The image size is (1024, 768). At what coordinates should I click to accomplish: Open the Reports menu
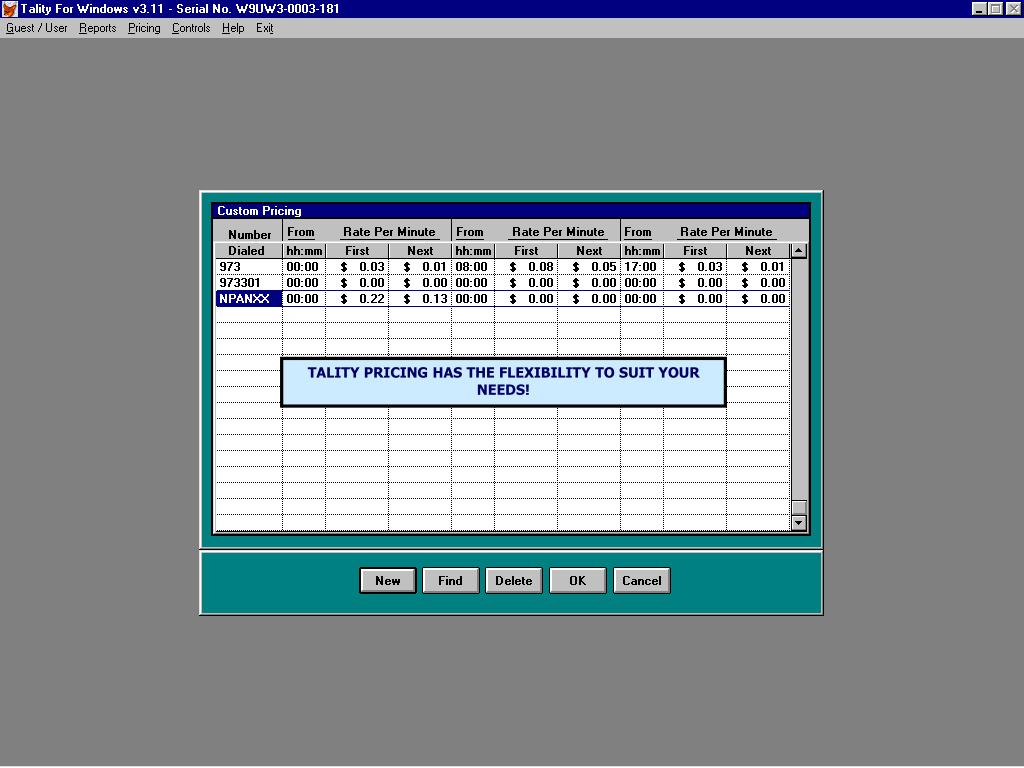pyautogui.click(x=97, y=28)
